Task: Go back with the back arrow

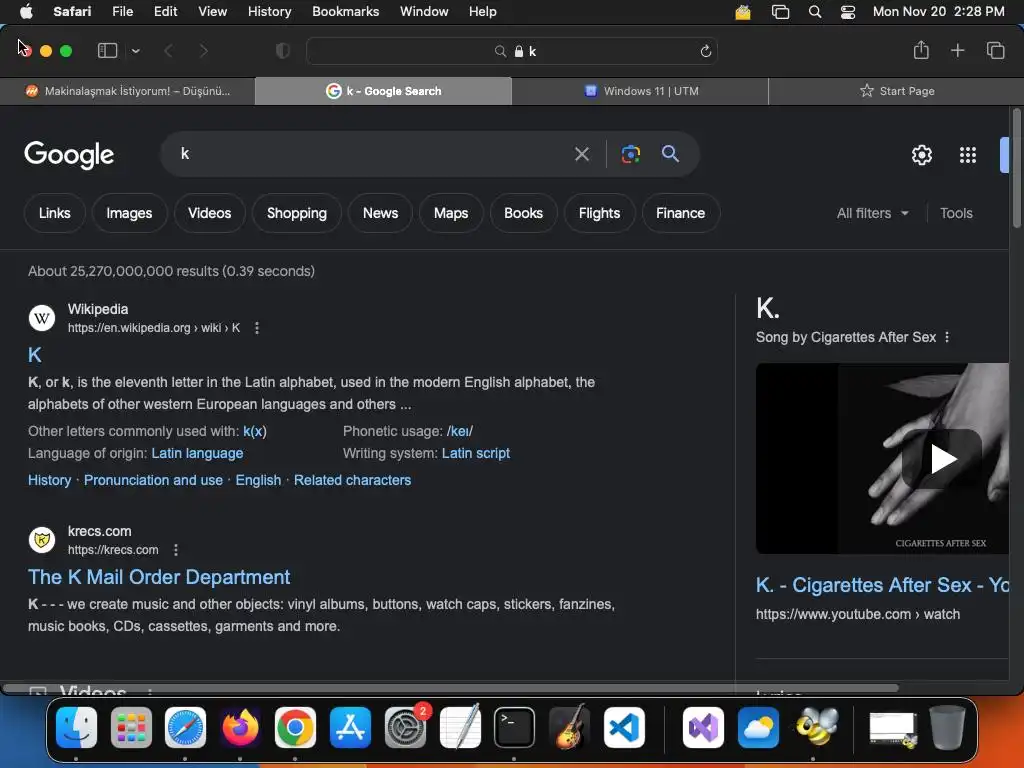Action: 168,50
